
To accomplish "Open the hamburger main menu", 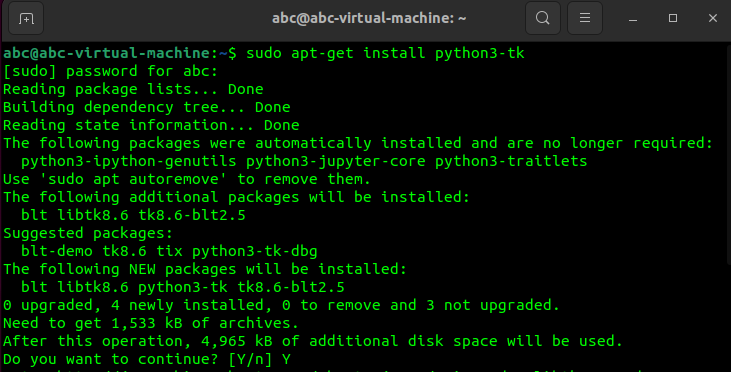I will pyautogui.click(x=585, y=18).
